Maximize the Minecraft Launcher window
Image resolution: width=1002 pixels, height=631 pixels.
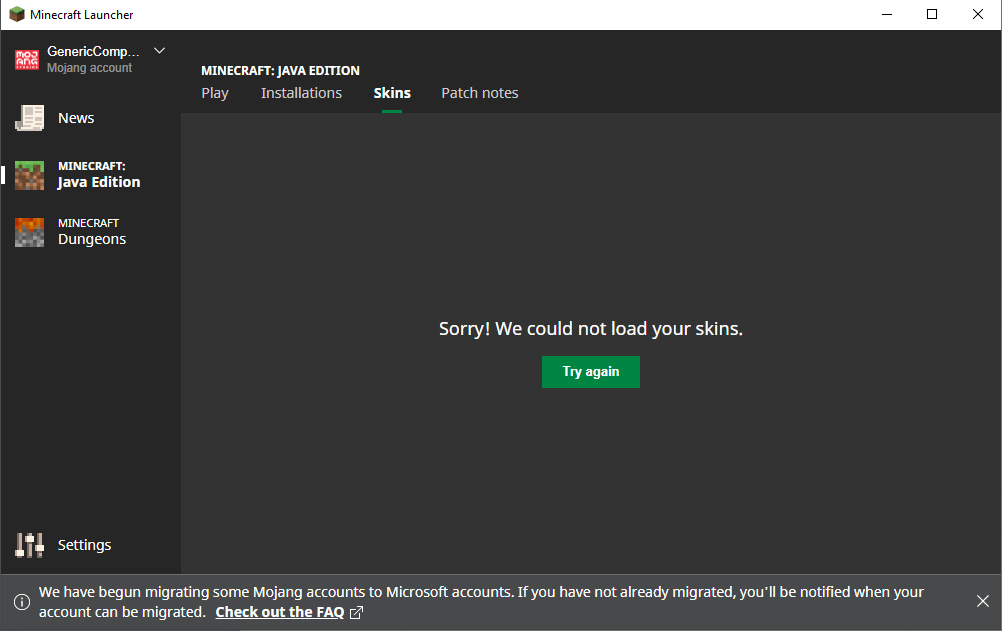point(932,14)
